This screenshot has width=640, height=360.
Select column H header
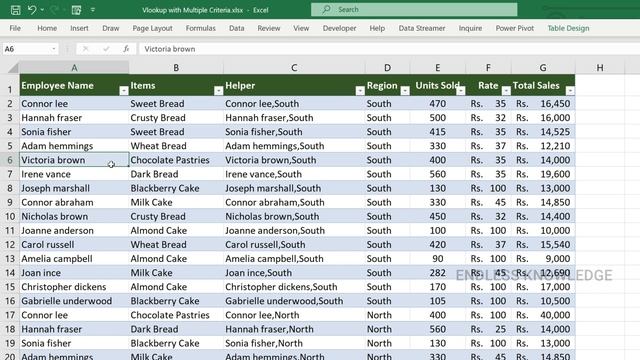600,67
